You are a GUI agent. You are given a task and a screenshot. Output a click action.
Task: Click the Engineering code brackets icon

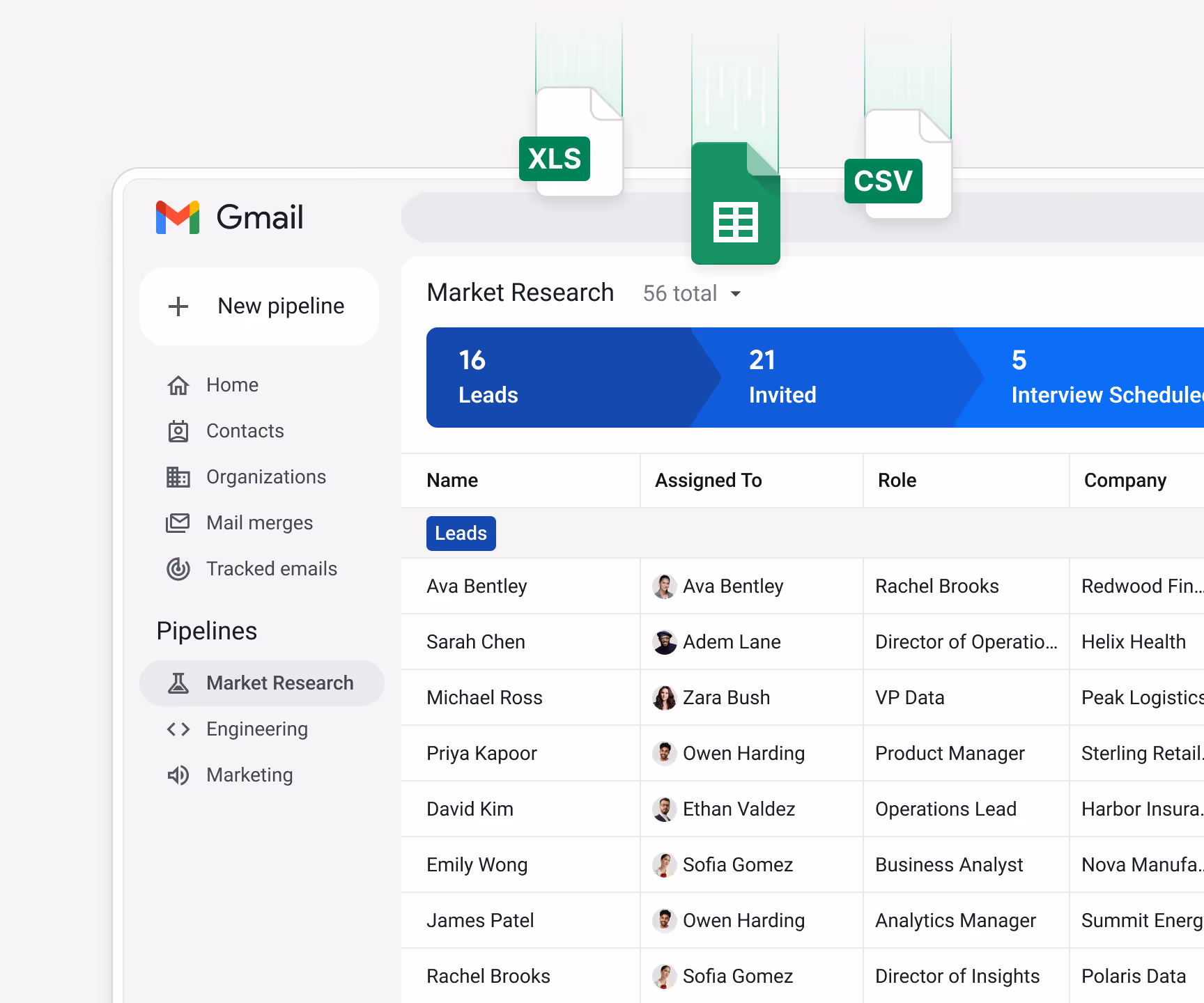pyautogui.click(x=178, y=729)
